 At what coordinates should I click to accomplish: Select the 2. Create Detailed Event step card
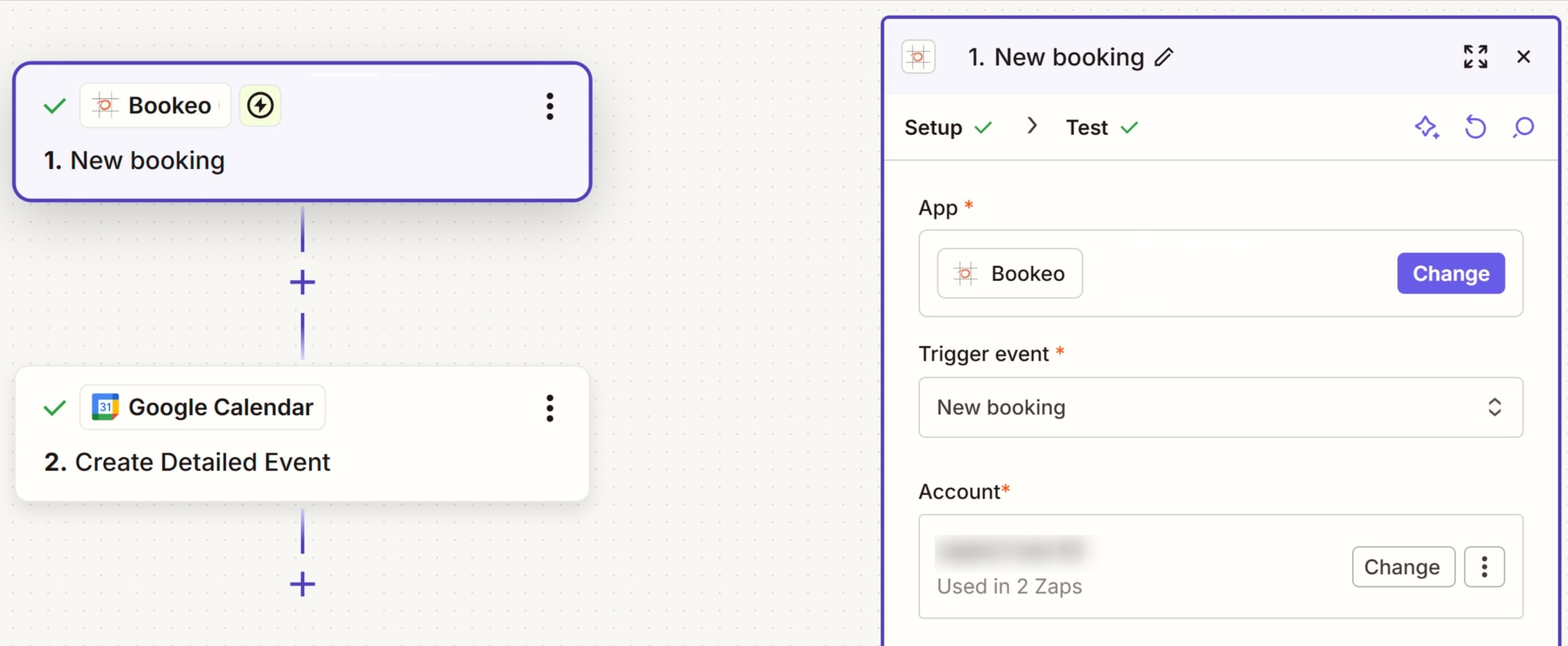[302, 433]
